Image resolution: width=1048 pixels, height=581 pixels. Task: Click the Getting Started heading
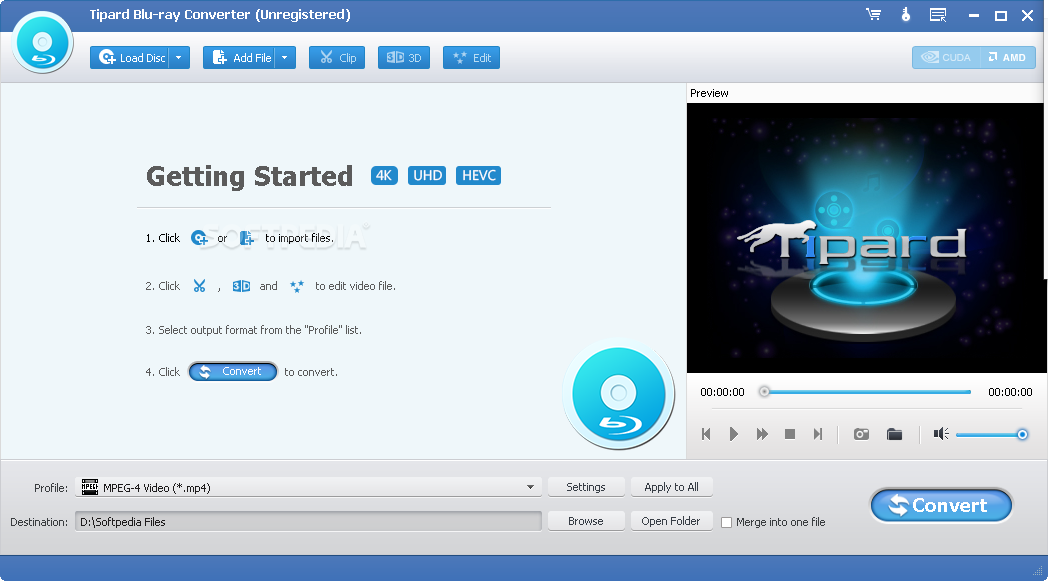click(249, 177)
